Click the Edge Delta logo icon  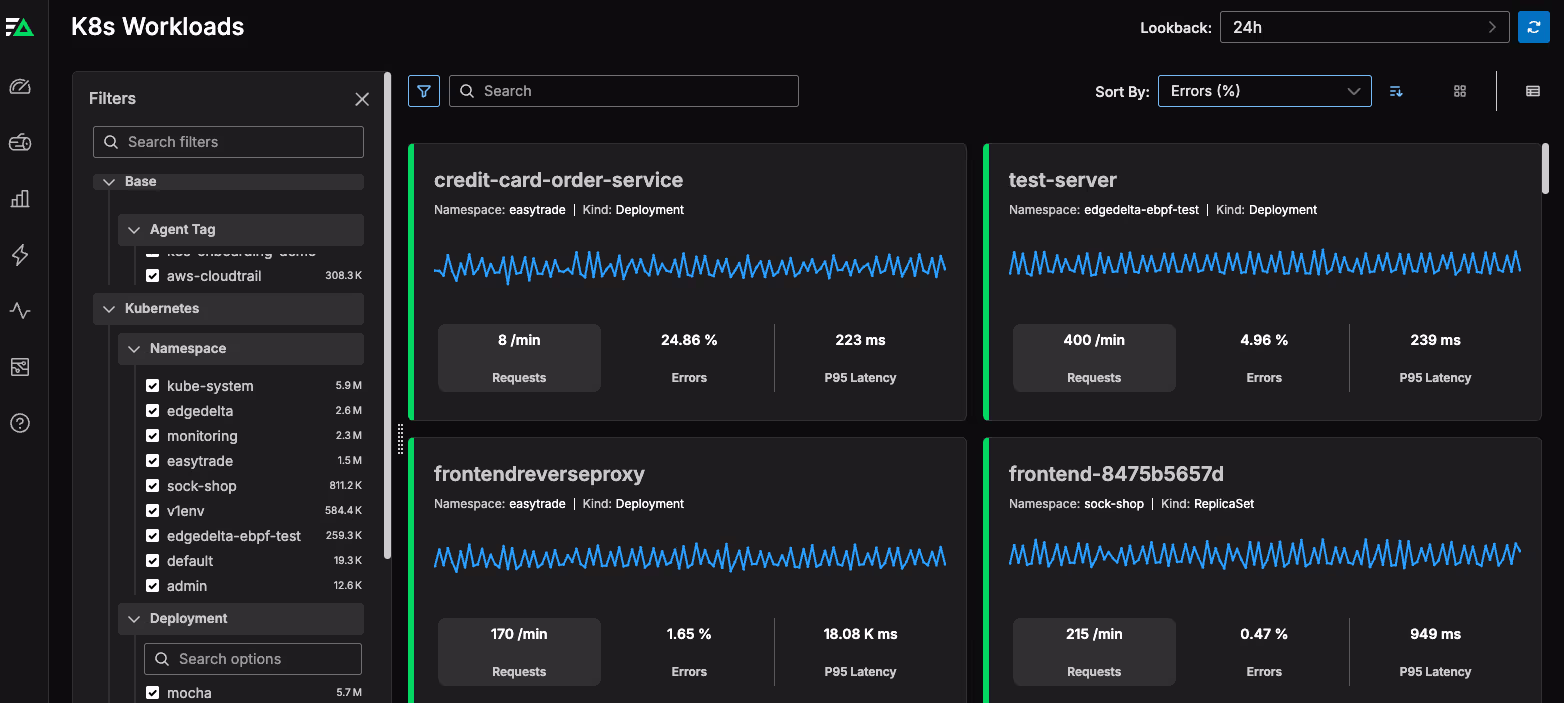click(20, 27)
